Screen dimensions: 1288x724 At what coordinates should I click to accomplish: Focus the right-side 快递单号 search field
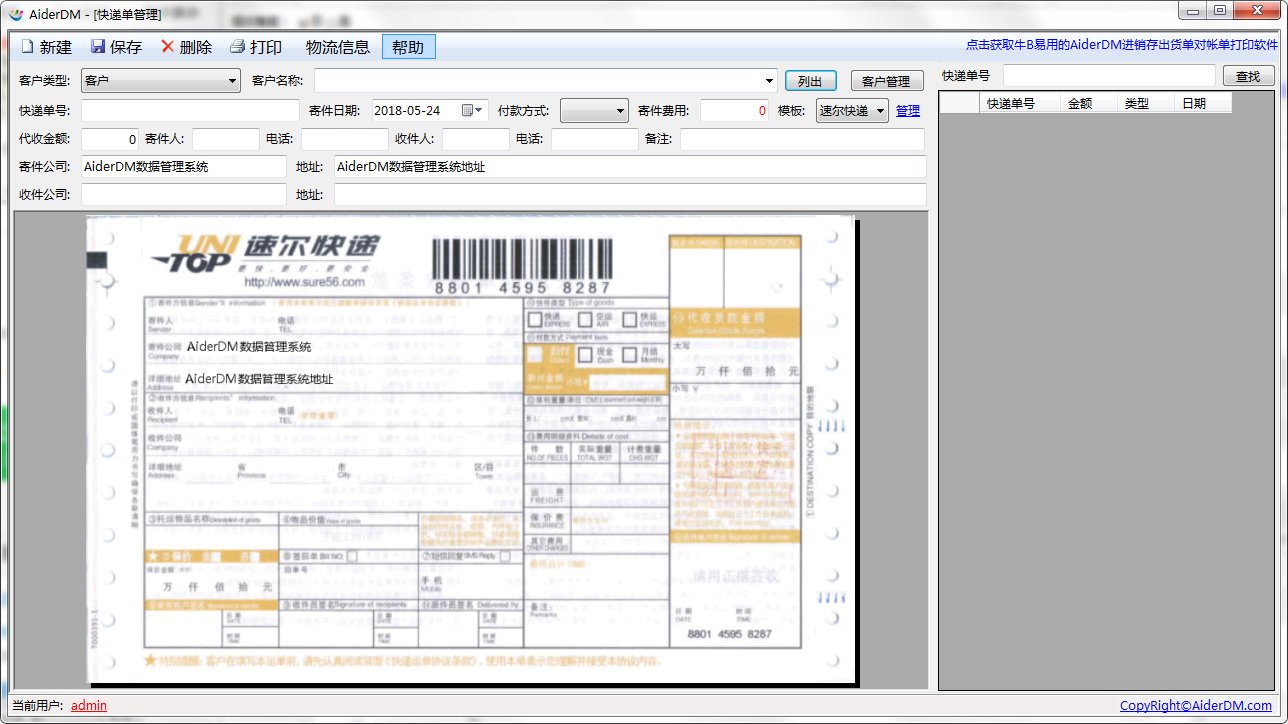(x=1109, y=76)
